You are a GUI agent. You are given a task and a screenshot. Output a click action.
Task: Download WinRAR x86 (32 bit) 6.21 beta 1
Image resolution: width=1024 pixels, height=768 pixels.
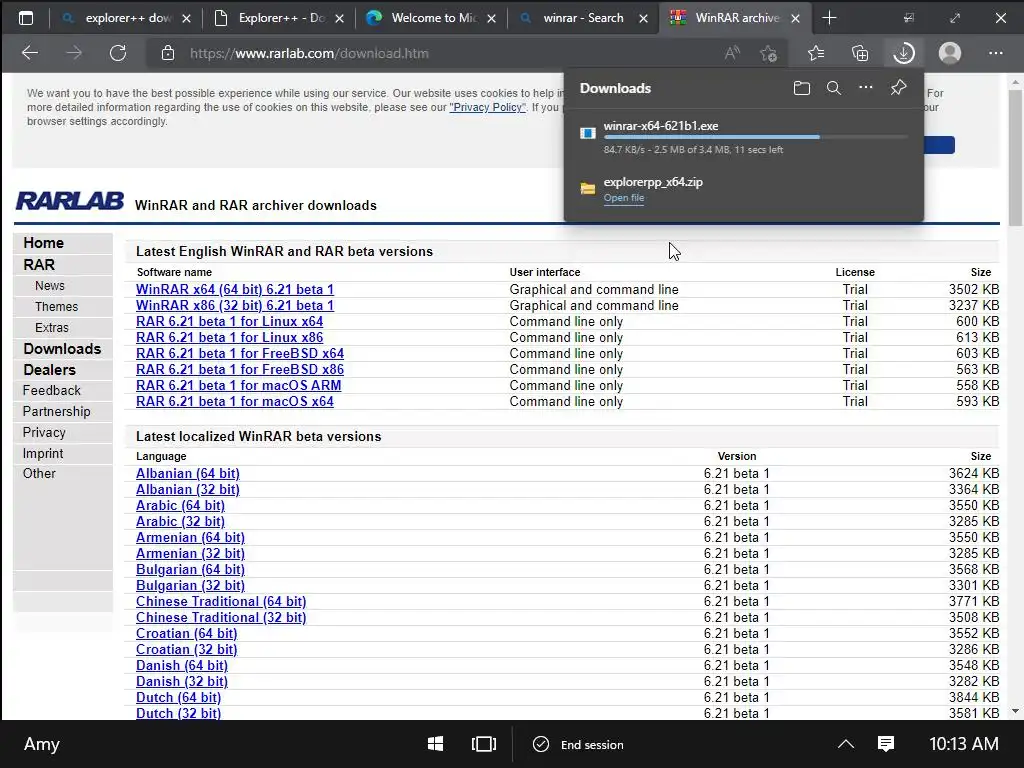[234, 306]
